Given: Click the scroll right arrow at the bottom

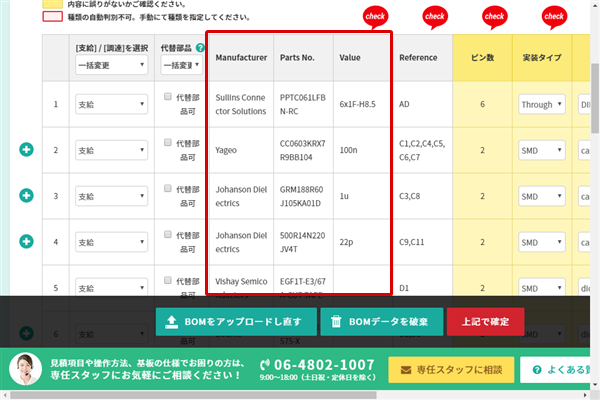Looking at the screenshot, I should [585, 395].
